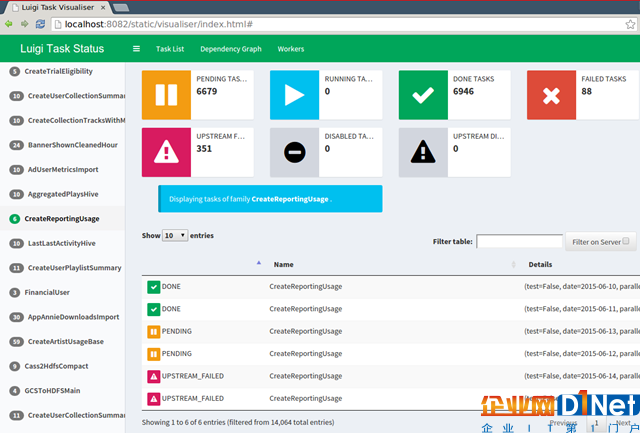Image resolution: width=640 pixels, height=433 pixels.
Task: Click details text for date=2015-06-13
Action: click(x=582, y=331)
